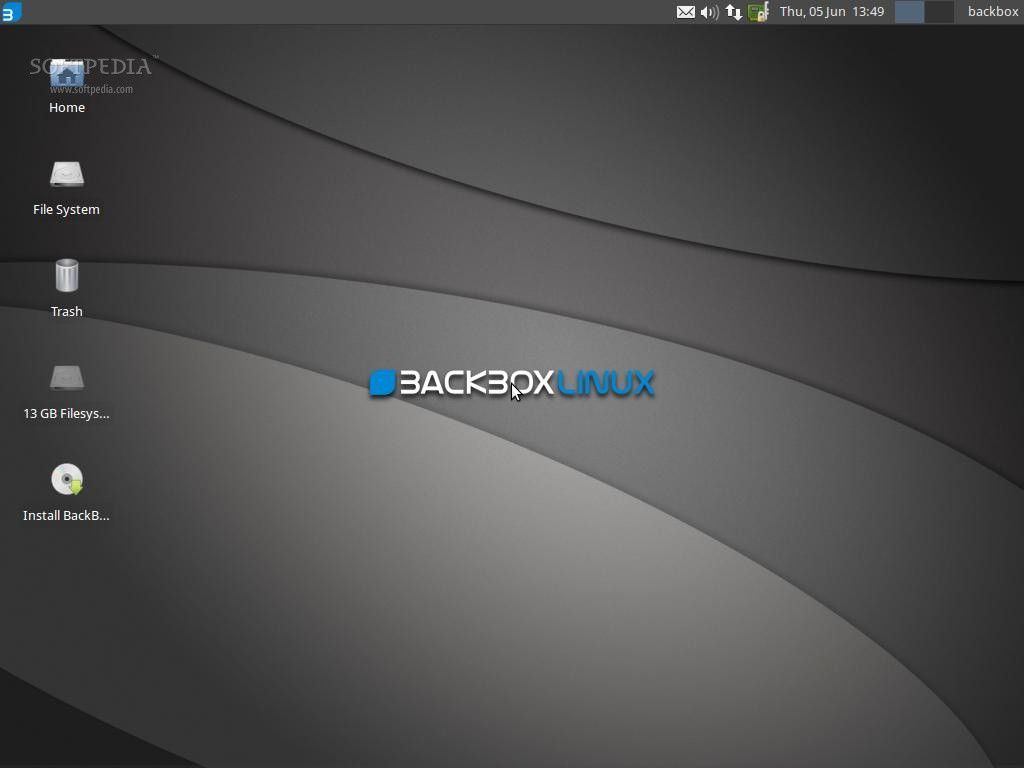1024x768 pixels.
Task: Click the Trash label text
Action: (x=67, y=312)
